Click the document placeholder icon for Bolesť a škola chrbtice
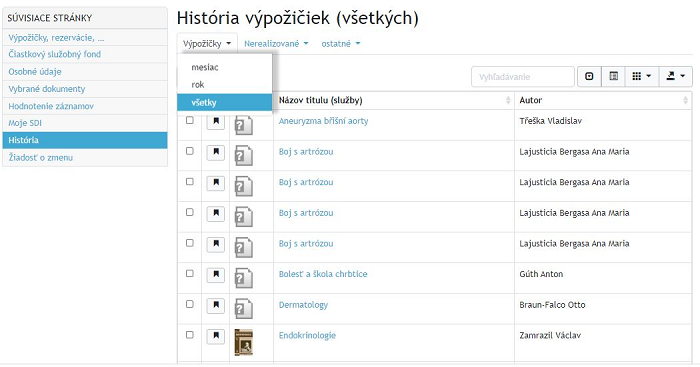This screenshot has height=367, width=700. [244, 278]
